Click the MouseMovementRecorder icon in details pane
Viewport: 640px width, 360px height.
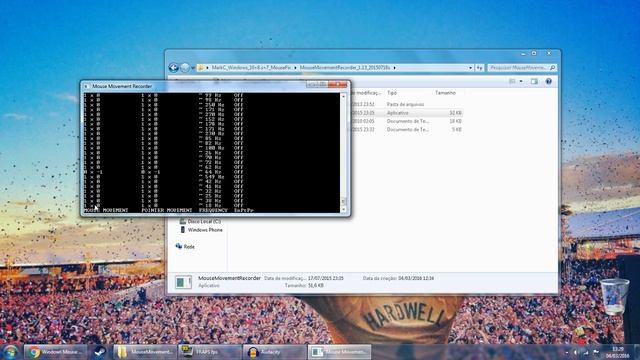[x=183, y=282]
